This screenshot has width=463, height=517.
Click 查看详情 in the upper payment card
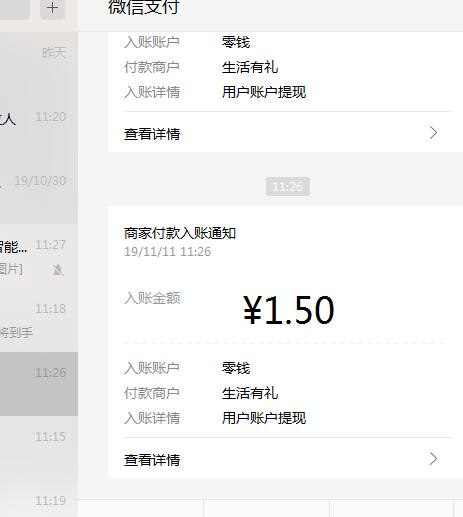[x=152, y=134]
